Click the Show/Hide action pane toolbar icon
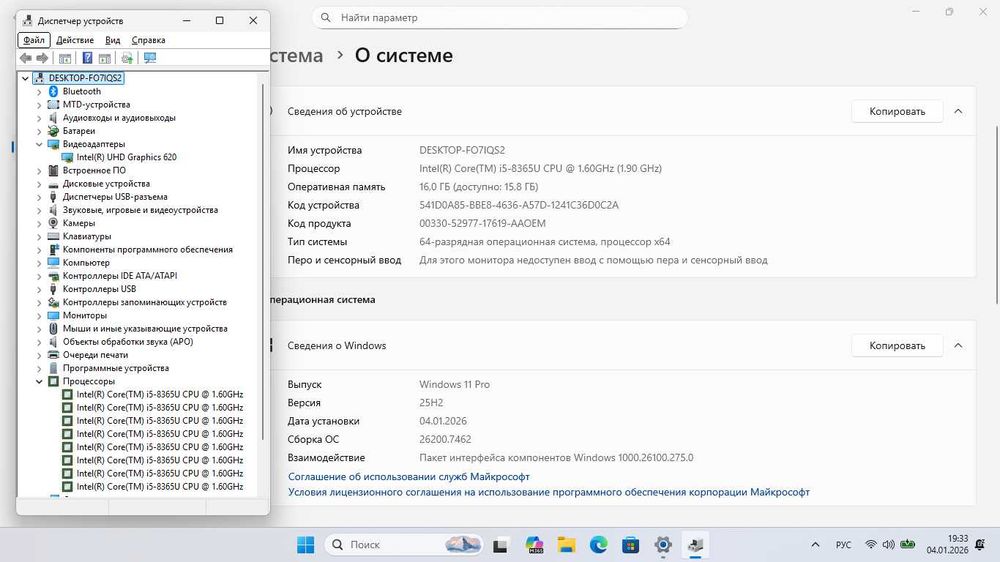1000x562 pixels. pyautogui.click(x=105, y=58)
